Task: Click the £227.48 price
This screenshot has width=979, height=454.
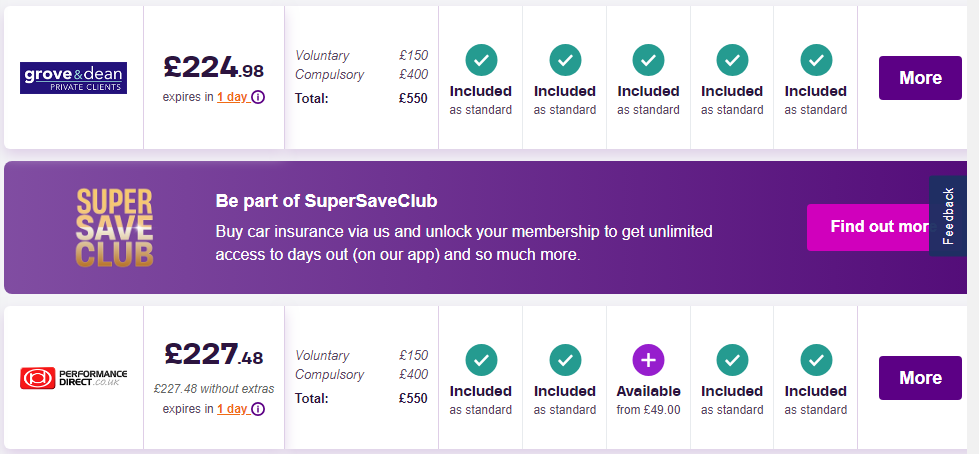Action: click(x=214, y=355)
